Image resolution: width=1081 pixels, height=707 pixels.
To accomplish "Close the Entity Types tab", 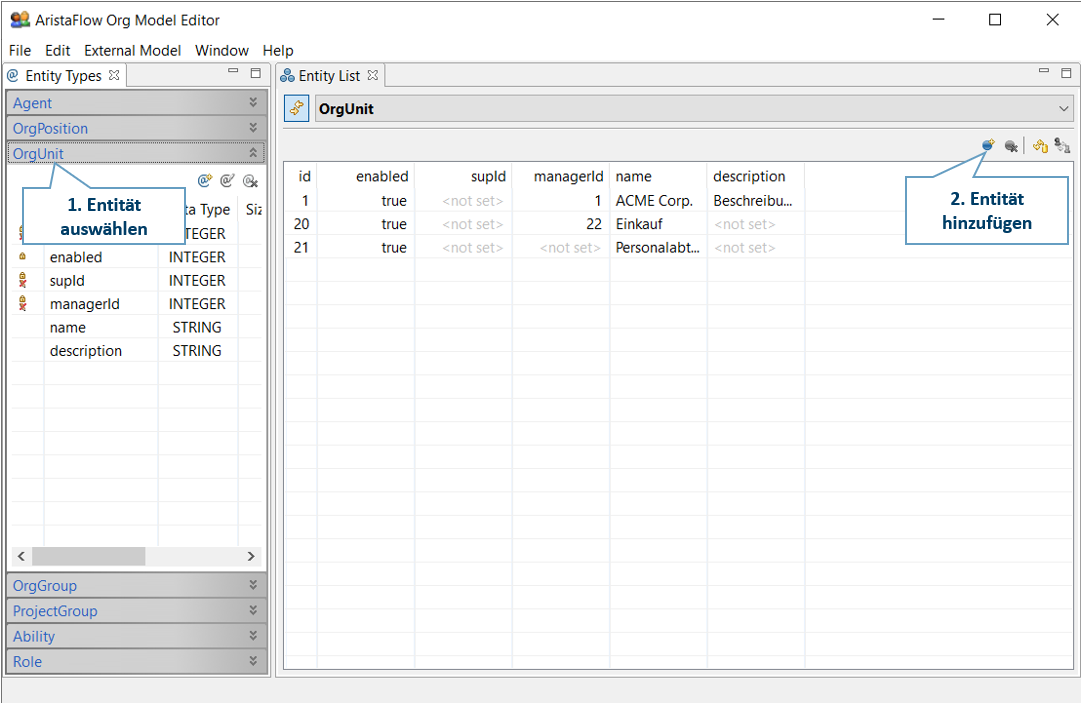I will coord(114,75).
